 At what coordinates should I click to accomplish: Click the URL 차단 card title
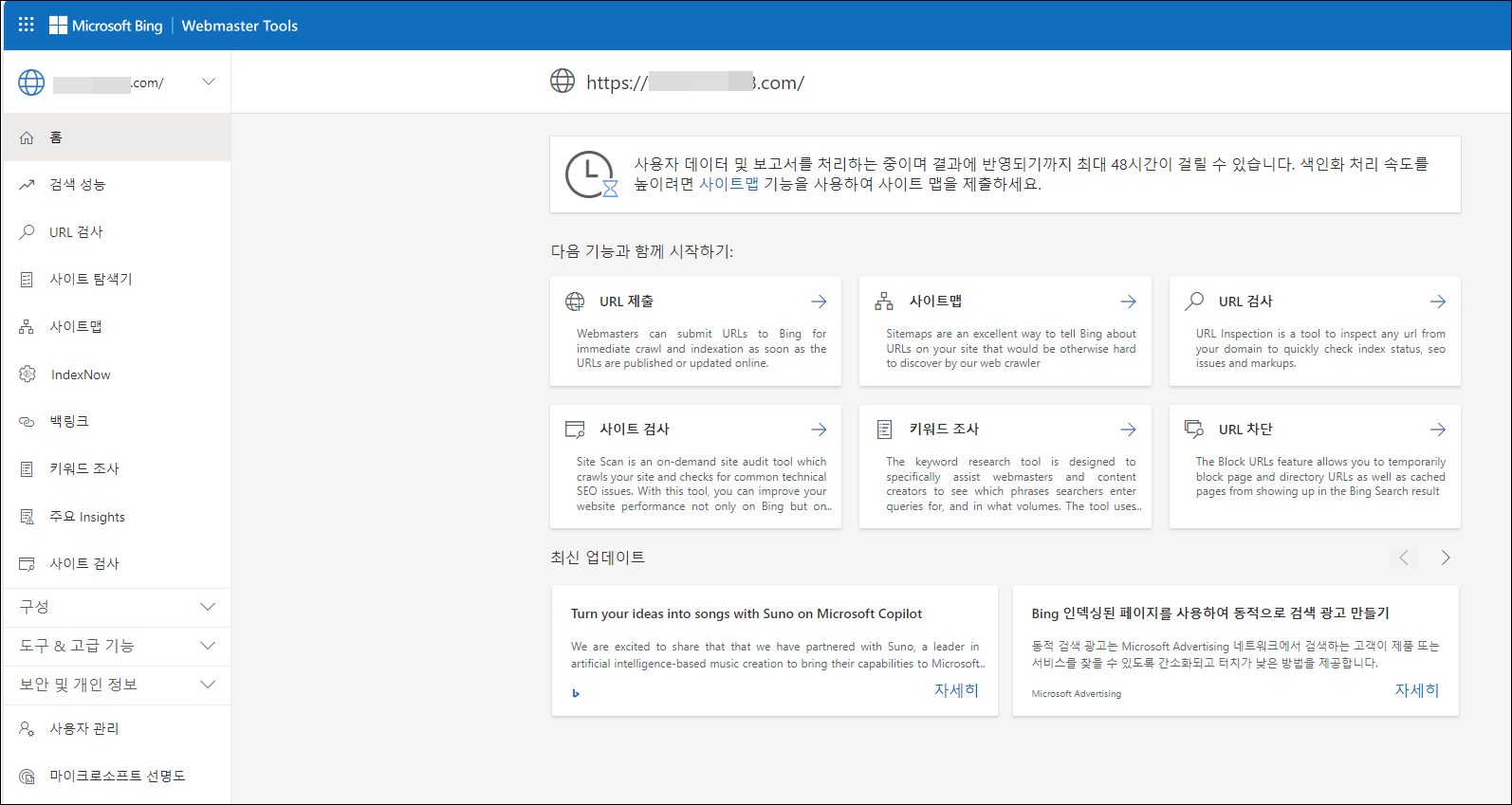pyautogui.click(x=1245, y=430)
